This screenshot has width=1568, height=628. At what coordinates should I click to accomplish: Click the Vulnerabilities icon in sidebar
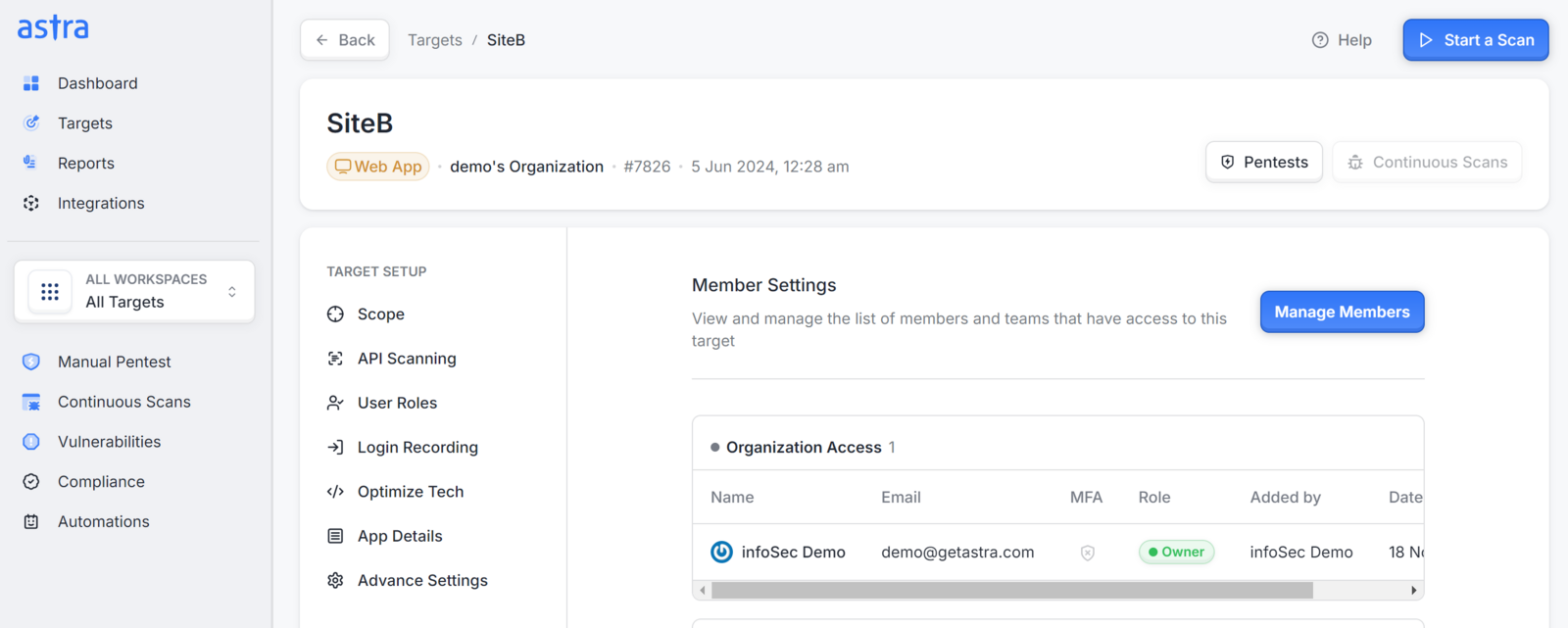coord(31,442)
